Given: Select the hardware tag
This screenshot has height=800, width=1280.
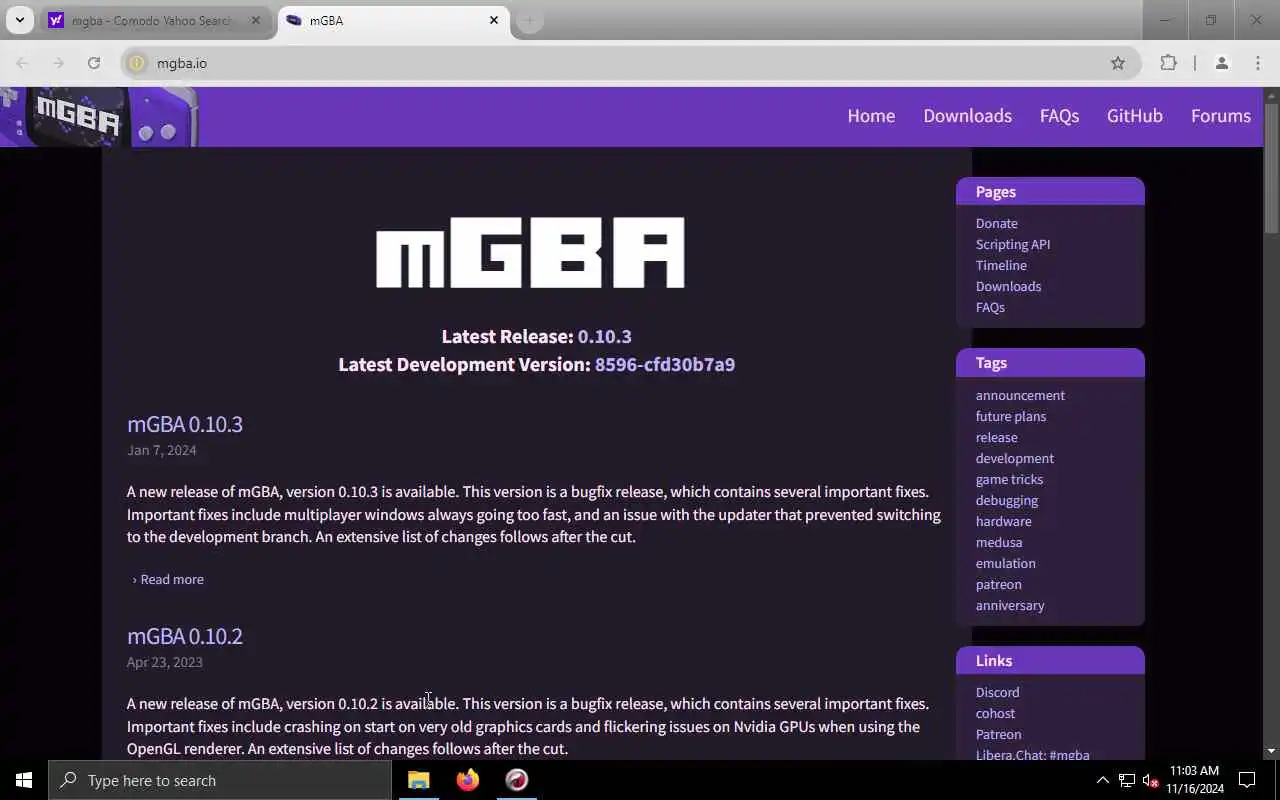Looking at the screenshot, I should coord(1003,521).
